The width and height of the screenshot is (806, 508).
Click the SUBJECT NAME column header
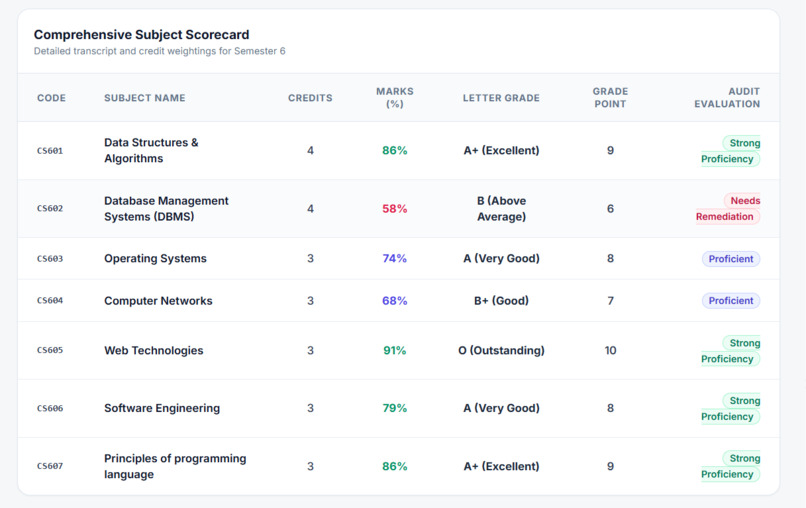(x=144, y=98)
